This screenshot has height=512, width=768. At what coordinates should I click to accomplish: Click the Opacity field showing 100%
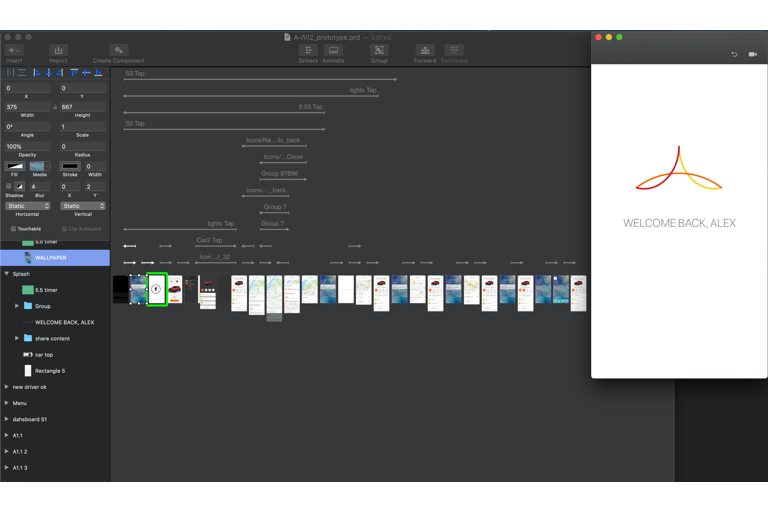(x=27, y=146)
